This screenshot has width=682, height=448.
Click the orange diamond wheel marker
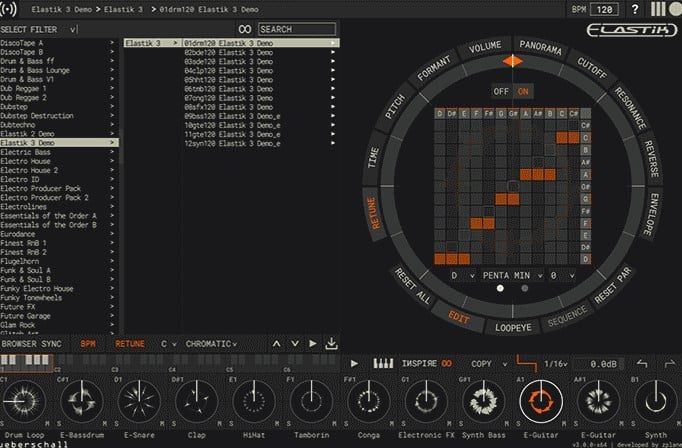[512, 61]
